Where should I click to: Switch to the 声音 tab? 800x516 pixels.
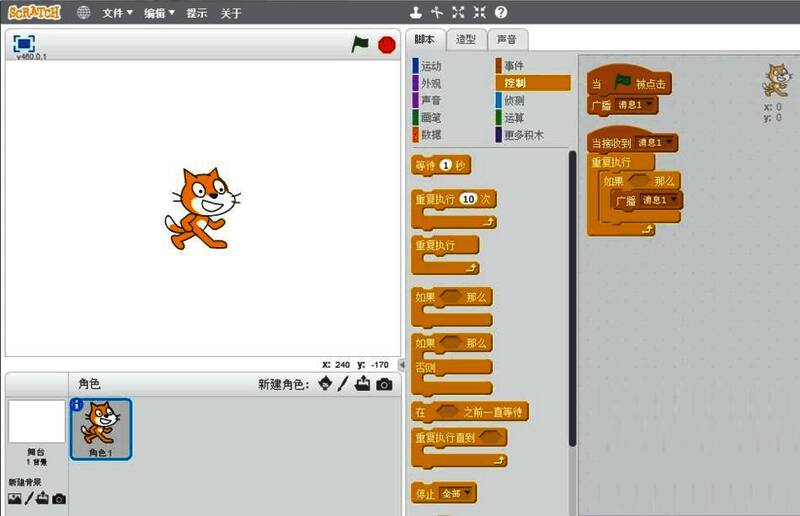click(x=507, y=40)
